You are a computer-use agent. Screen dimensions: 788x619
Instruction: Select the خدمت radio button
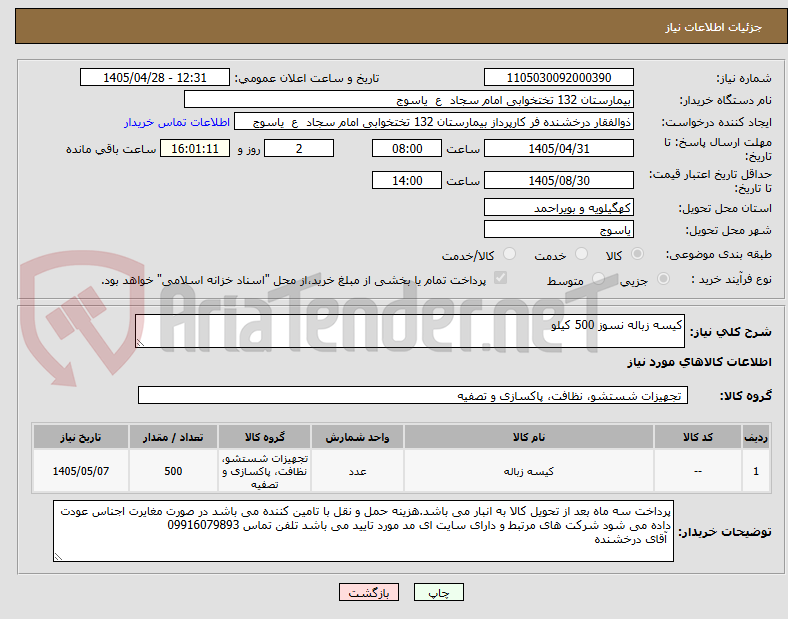[581, 254]
